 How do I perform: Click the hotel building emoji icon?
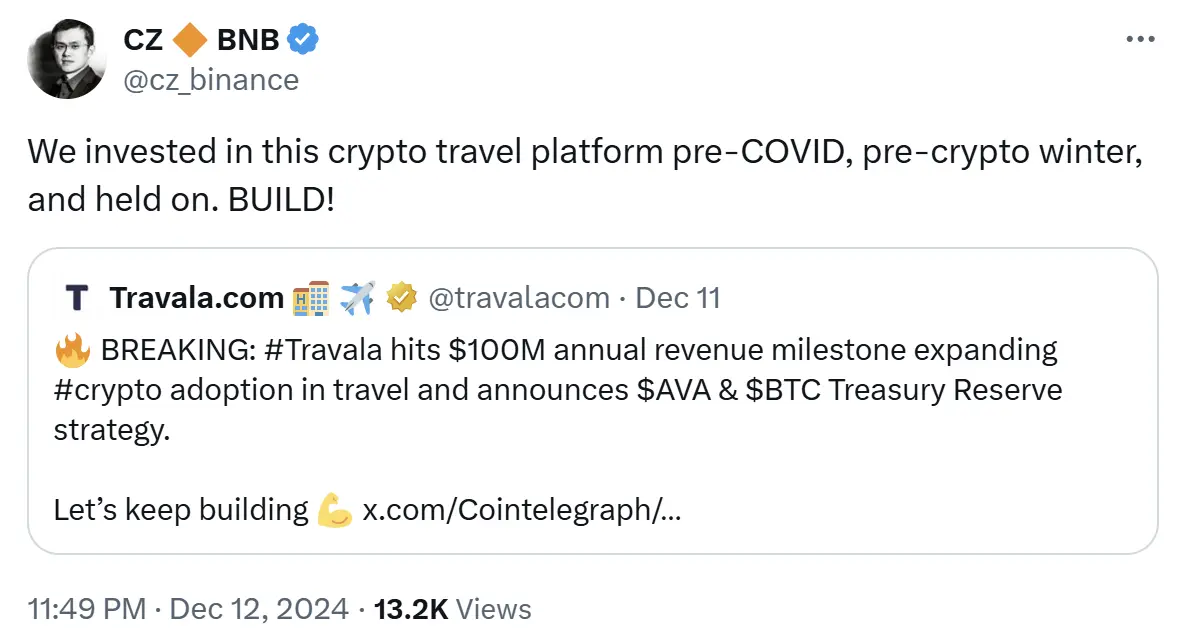click(311, 298)
